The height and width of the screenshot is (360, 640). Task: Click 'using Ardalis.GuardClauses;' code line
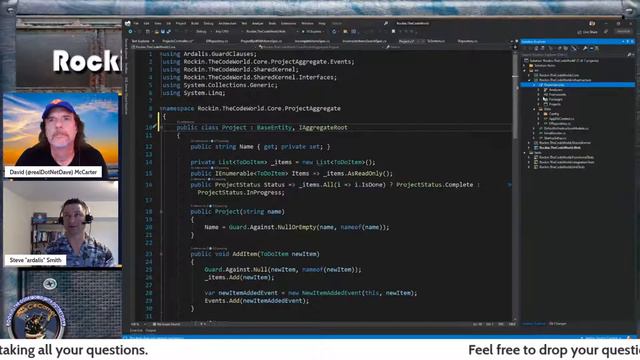click(x=209, y=54)
